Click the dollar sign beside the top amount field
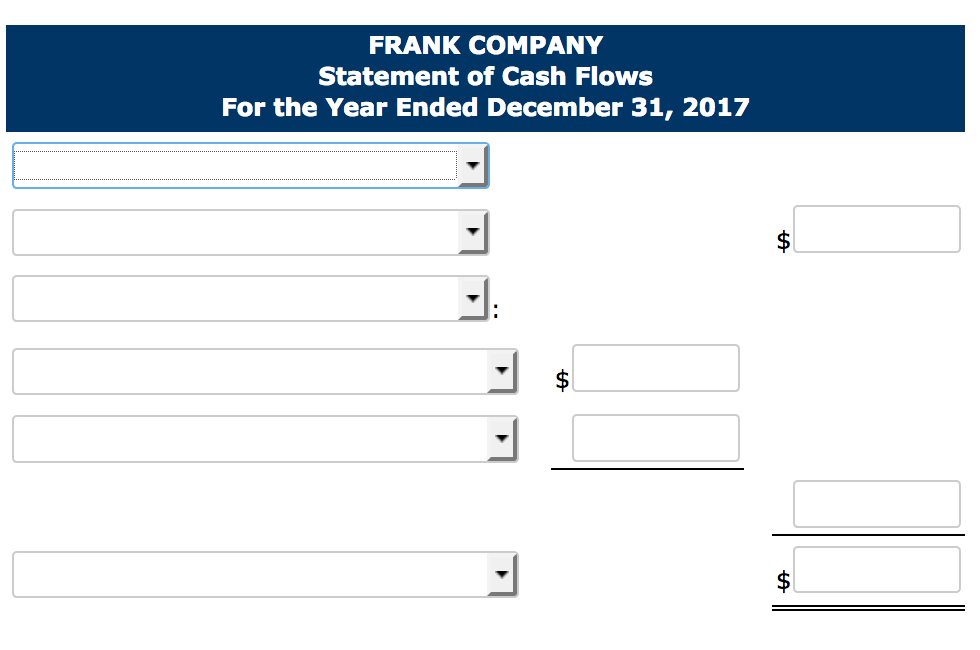Screen dimensions: 980x650 click(x=782, y=241)
